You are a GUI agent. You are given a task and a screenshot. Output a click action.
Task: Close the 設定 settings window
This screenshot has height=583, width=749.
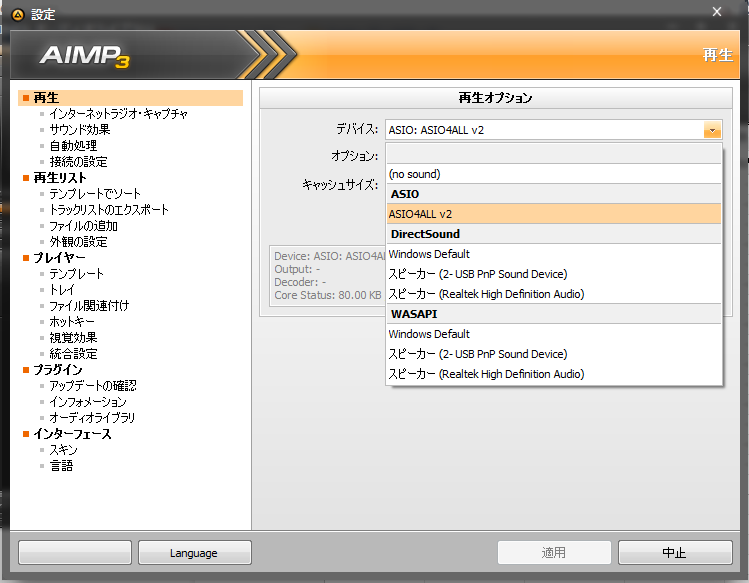(x=717, y=12)
